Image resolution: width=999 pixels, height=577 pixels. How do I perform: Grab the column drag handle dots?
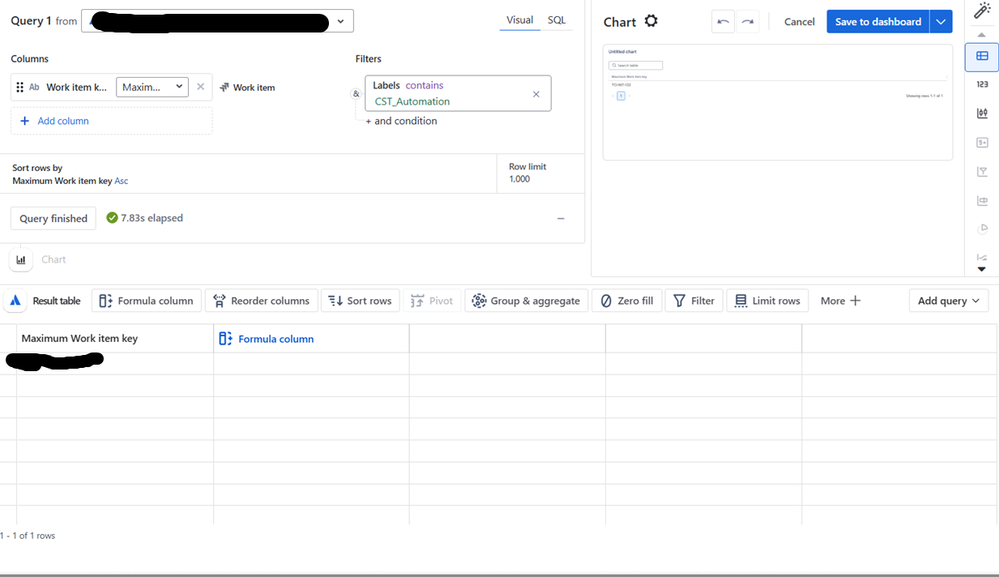(20, 87)
